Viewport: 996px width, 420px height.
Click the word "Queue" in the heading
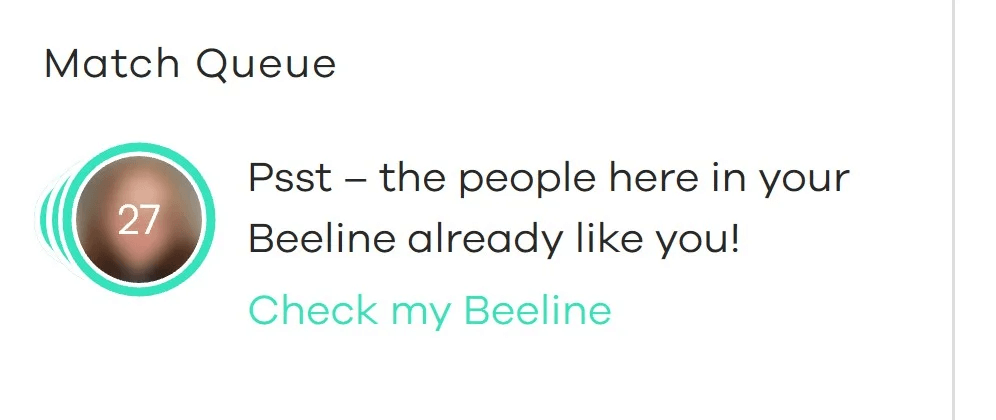[266, 65]
